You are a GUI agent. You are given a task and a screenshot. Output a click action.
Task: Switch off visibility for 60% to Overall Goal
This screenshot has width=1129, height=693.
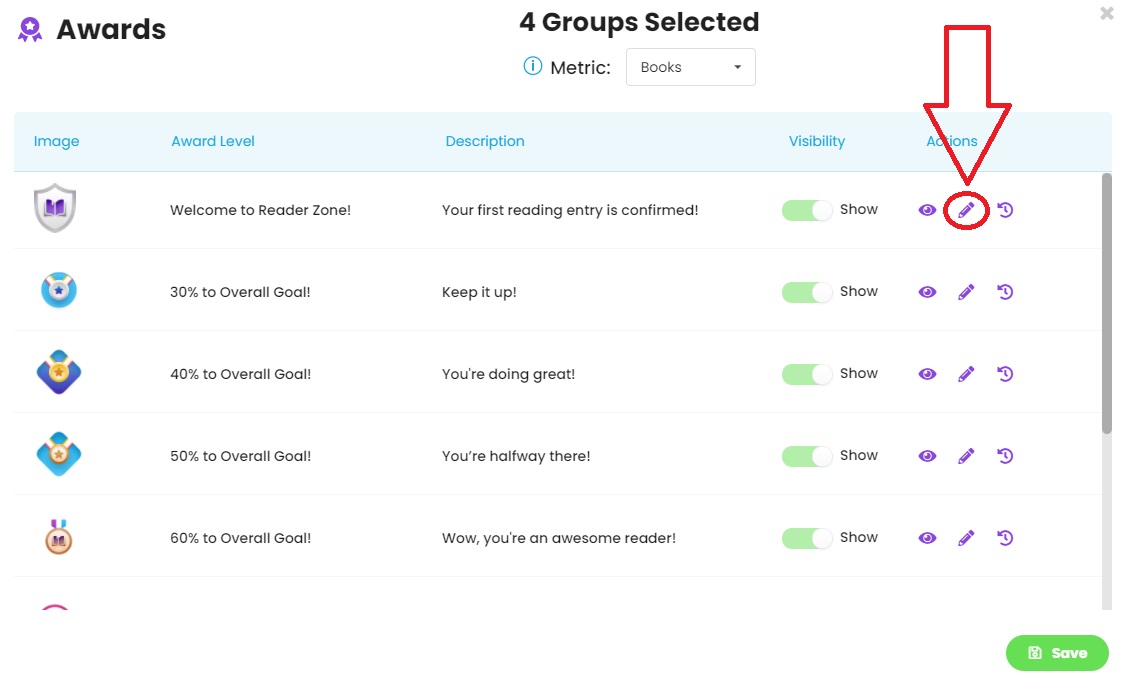pyautogui.click(x=806, y=538)
